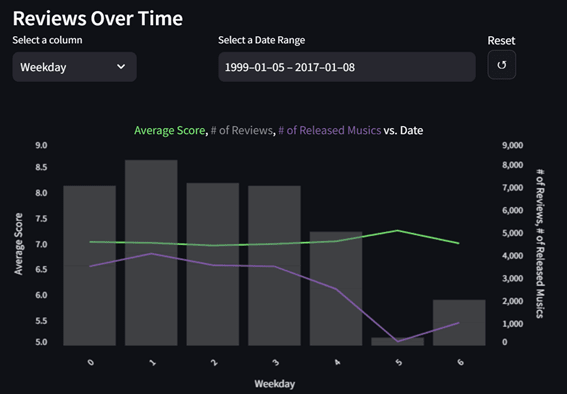Click the purple line peak at weekday 1
This screenshot has width=567, height=394.
pos(151,253)
